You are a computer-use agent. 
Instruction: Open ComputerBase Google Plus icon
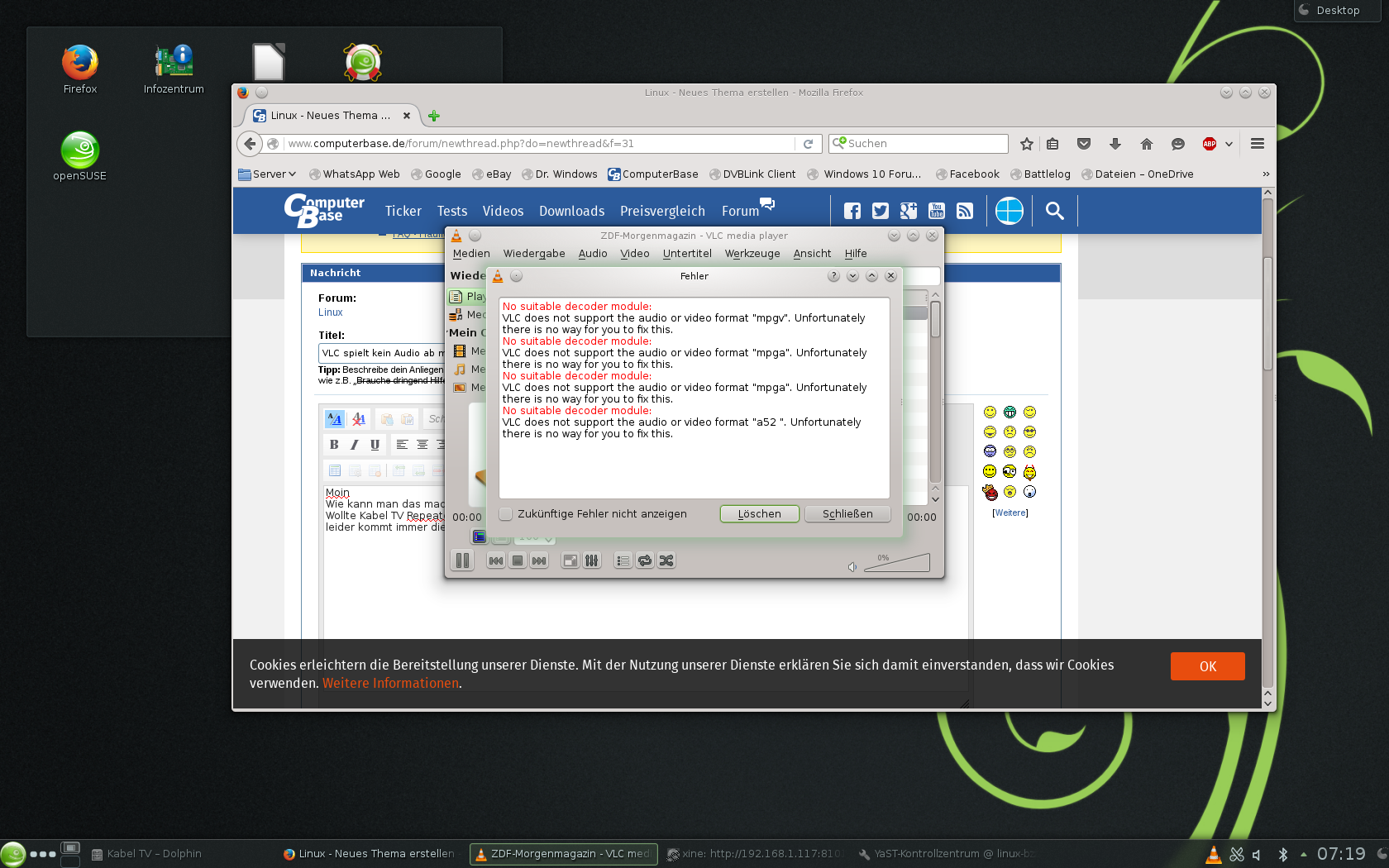pyautogui.click(x=909, y=211)
